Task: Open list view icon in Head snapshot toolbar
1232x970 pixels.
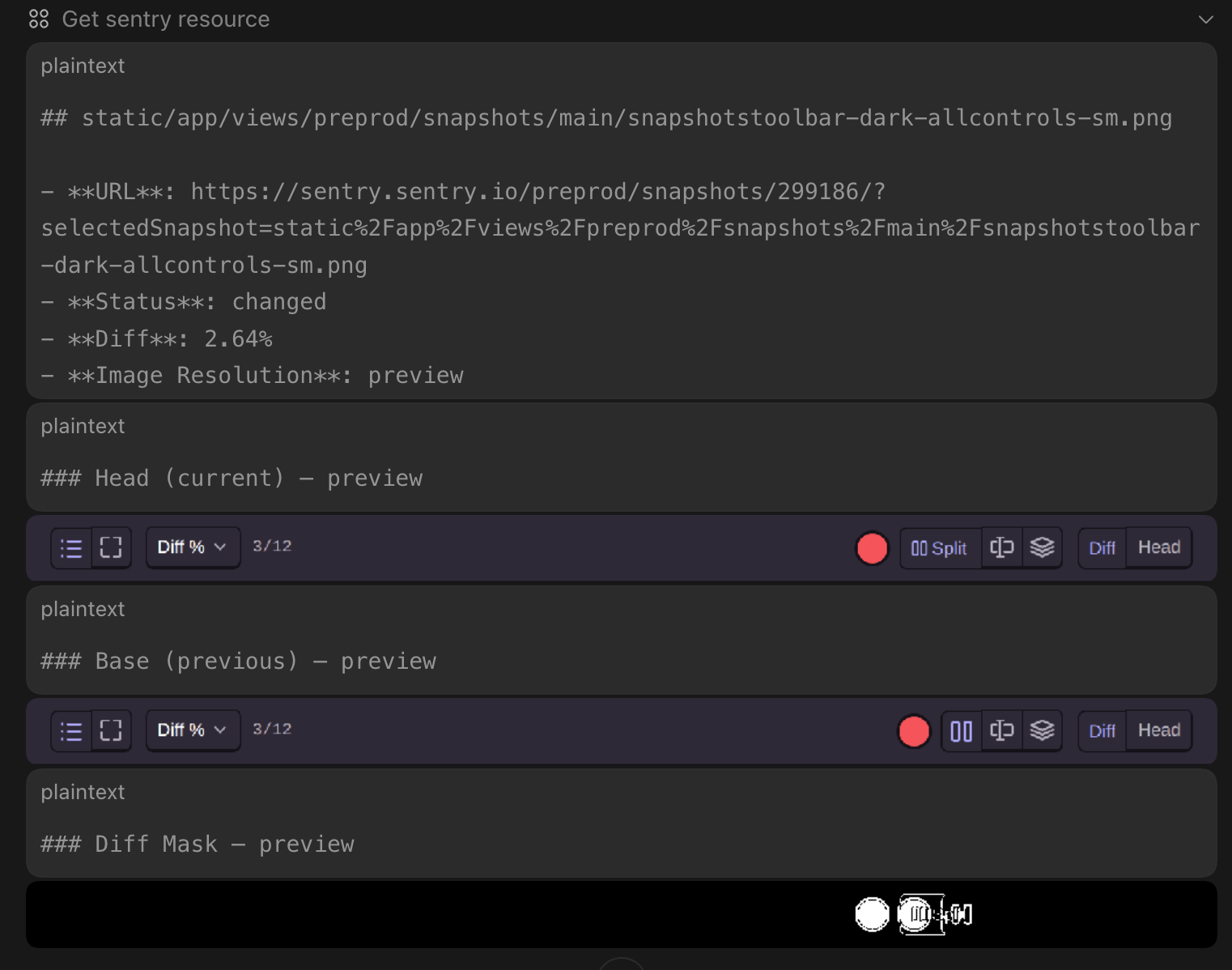Action: point(71,548)
